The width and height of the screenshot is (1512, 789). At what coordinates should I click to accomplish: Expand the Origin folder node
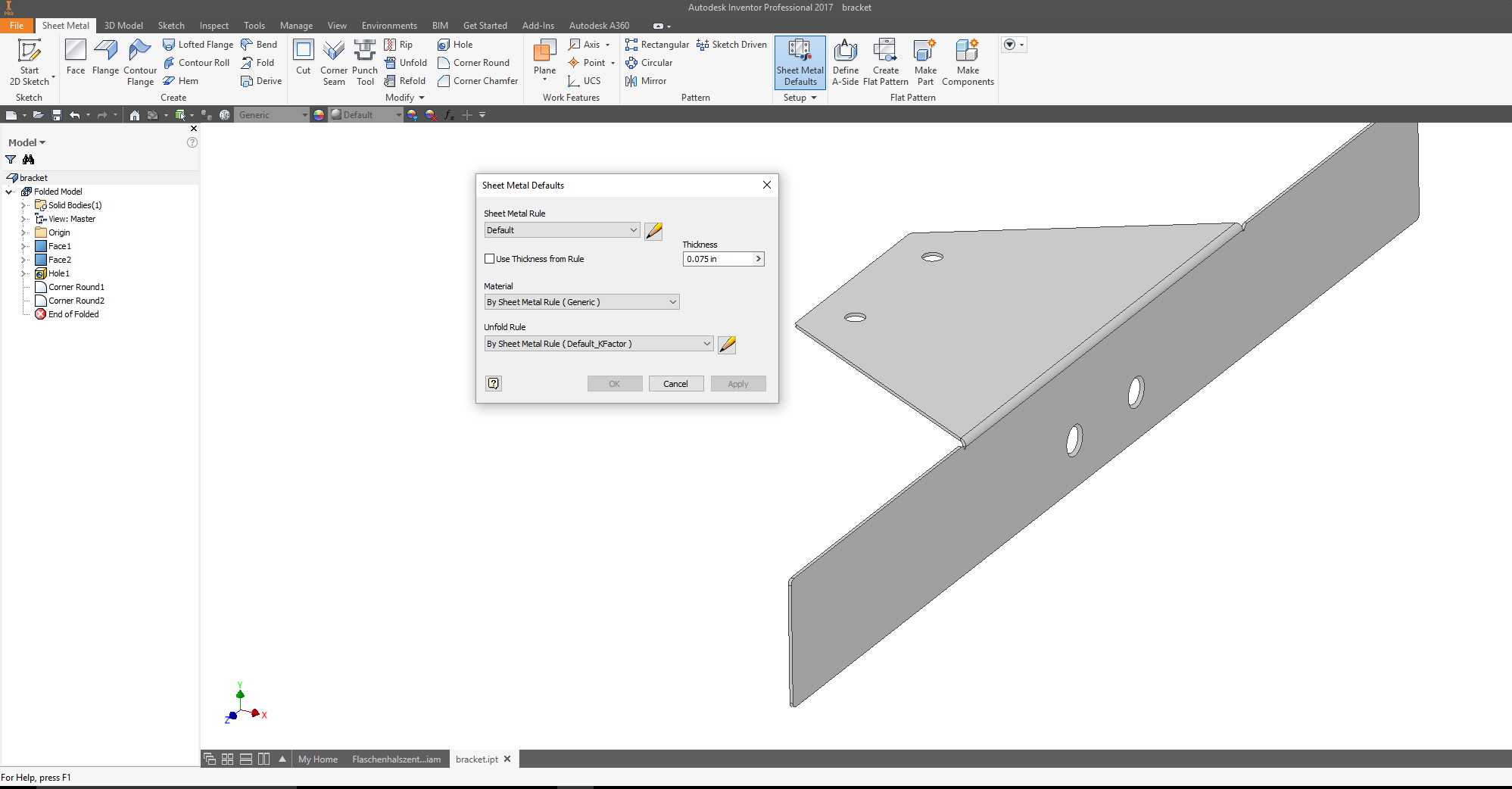point(23,232)
